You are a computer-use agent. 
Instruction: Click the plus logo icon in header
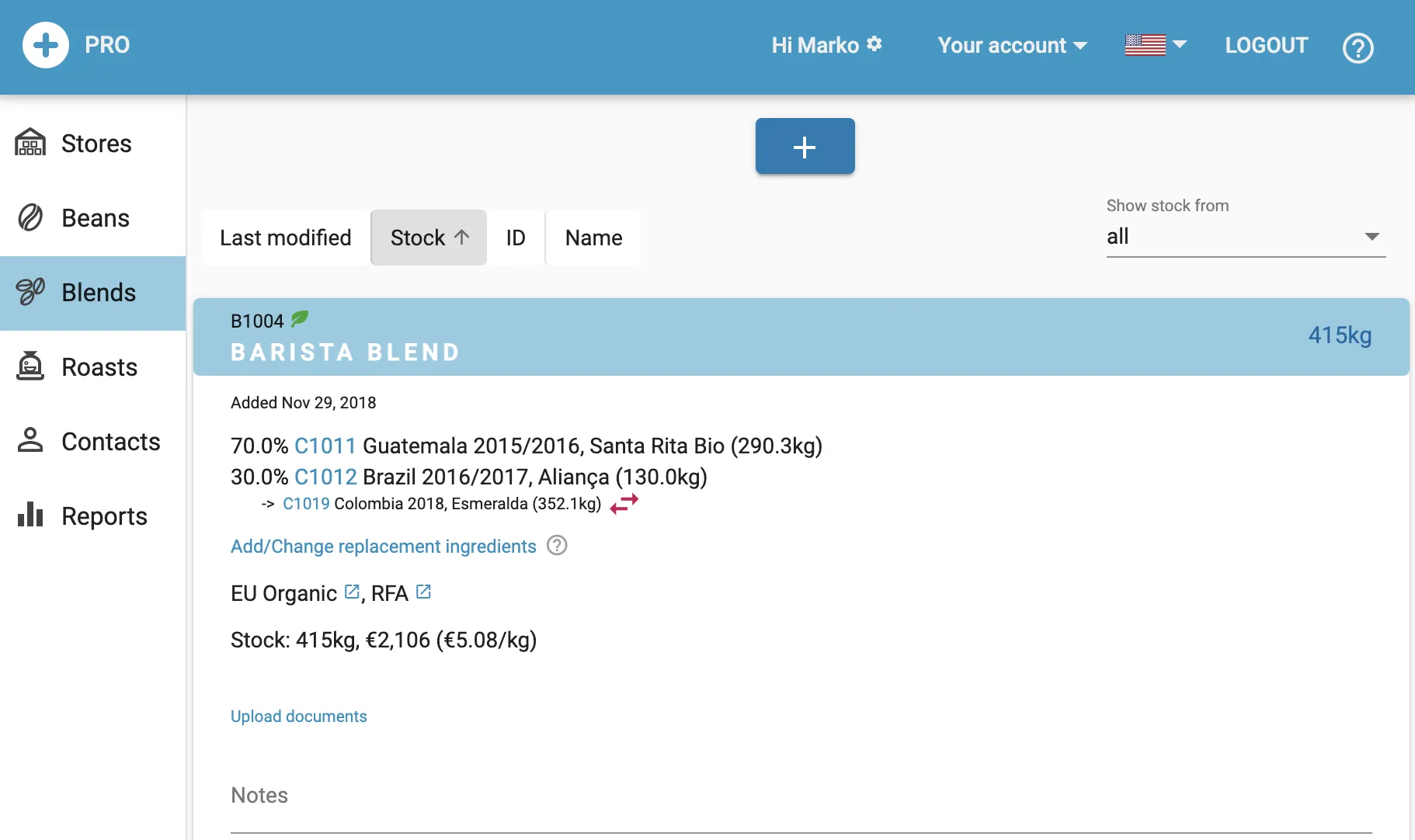click(x=46, y=45)
